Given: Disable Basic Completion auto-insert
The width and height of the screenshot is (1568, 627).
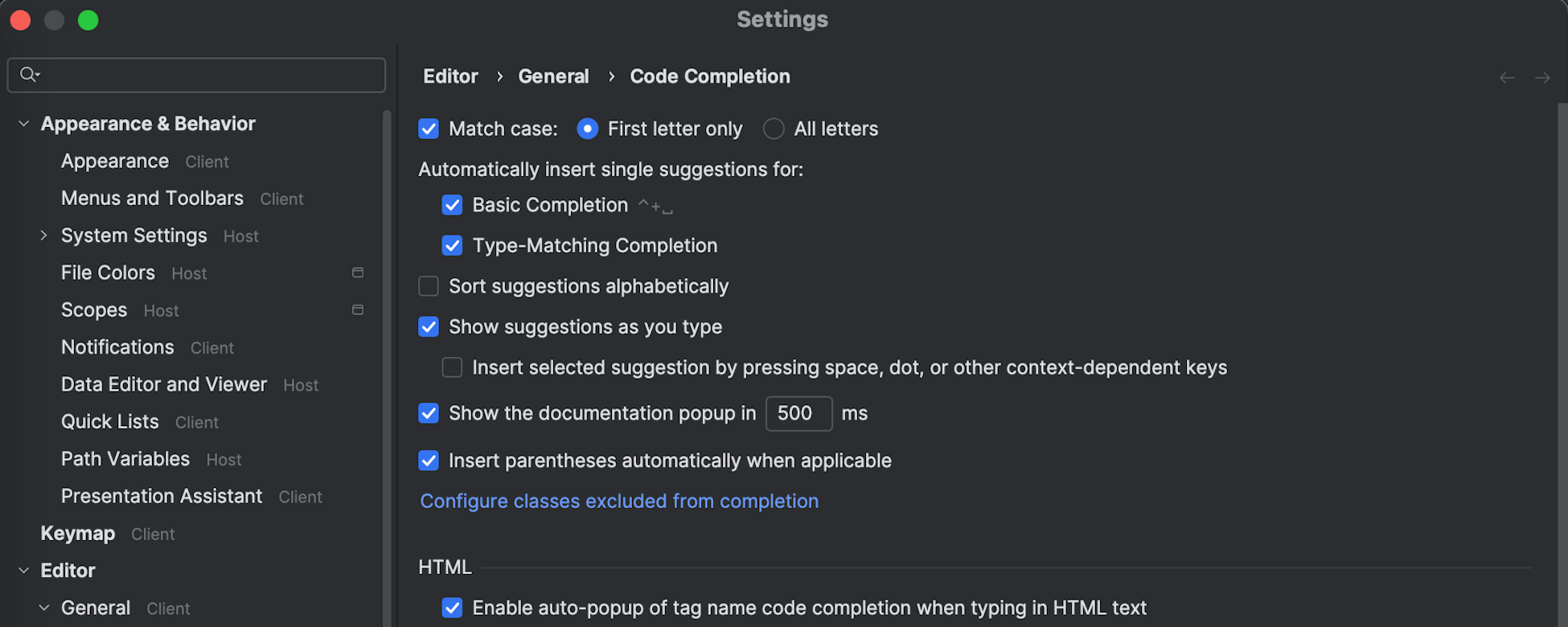Looking at the screenshot, I should 452,205.
